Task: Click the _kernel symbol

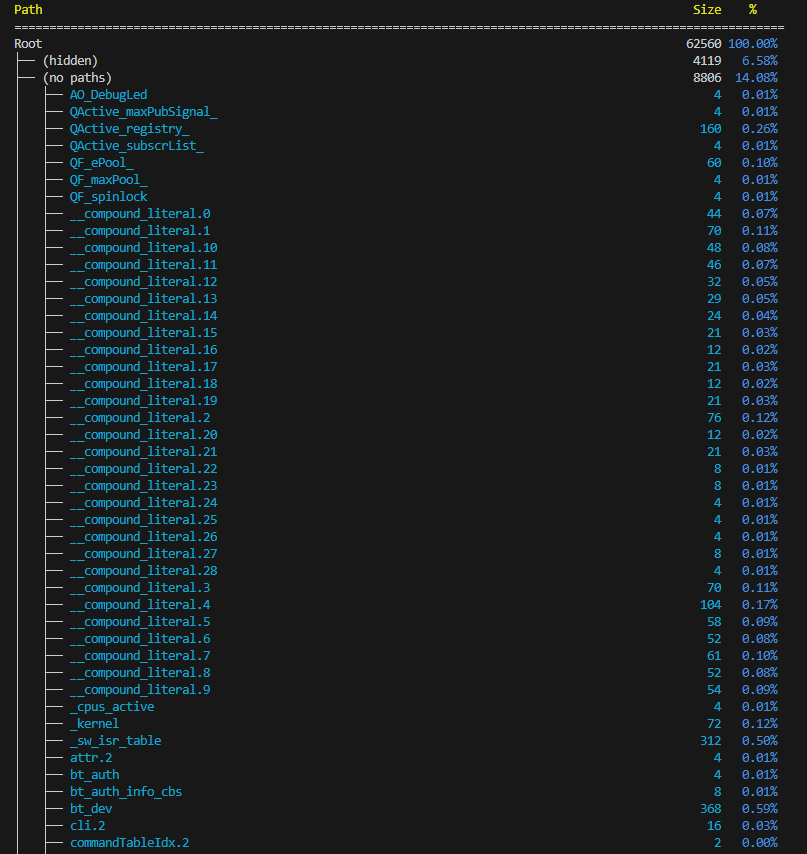Action: pos(94,724)
